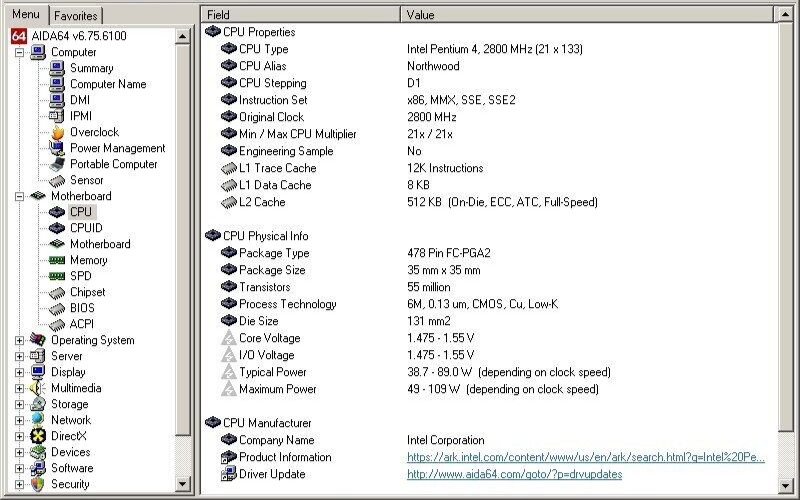The width and height of the screenshot is (800, 500).
Task: Collapse the Motherboard tree node
Action: click(19, 196)
